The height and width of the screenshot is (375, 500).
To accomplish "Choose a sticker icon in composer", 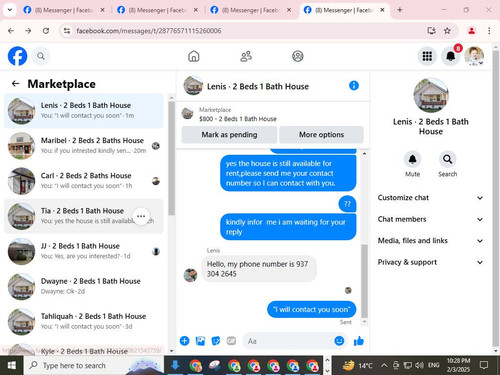I will 216,341.
